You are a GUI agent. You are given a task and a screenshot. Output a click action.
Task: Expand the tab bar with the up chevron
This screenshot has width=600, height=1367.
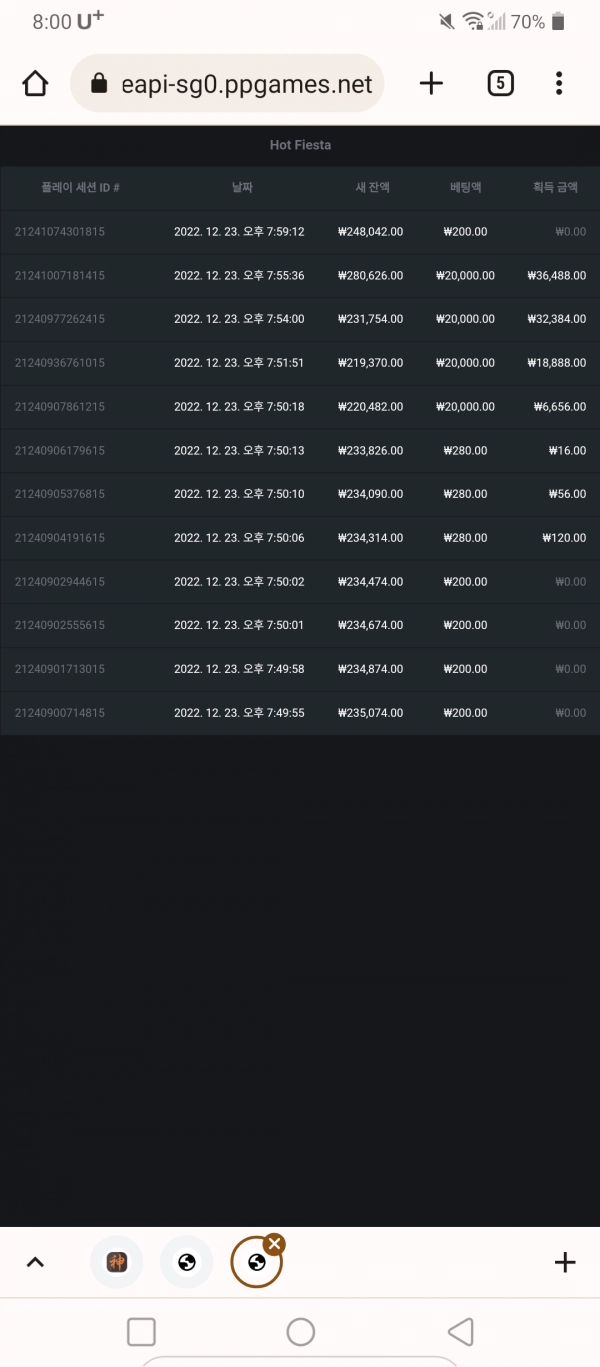point(35,1262)
